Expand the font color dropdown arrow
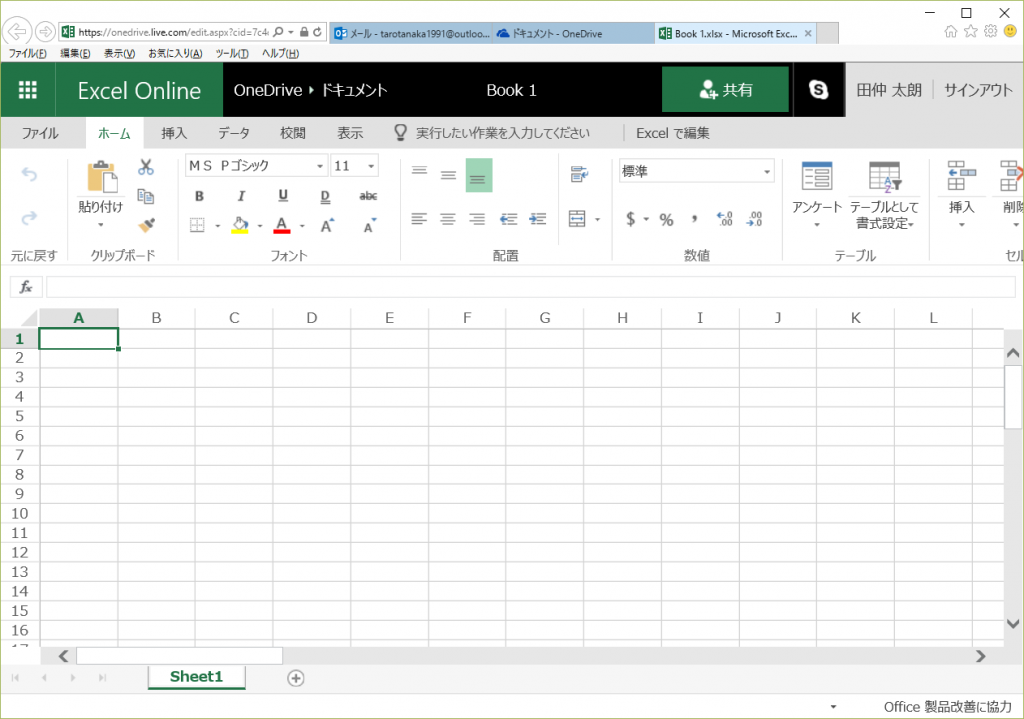 pyautogui.click(x=302, y=226)
